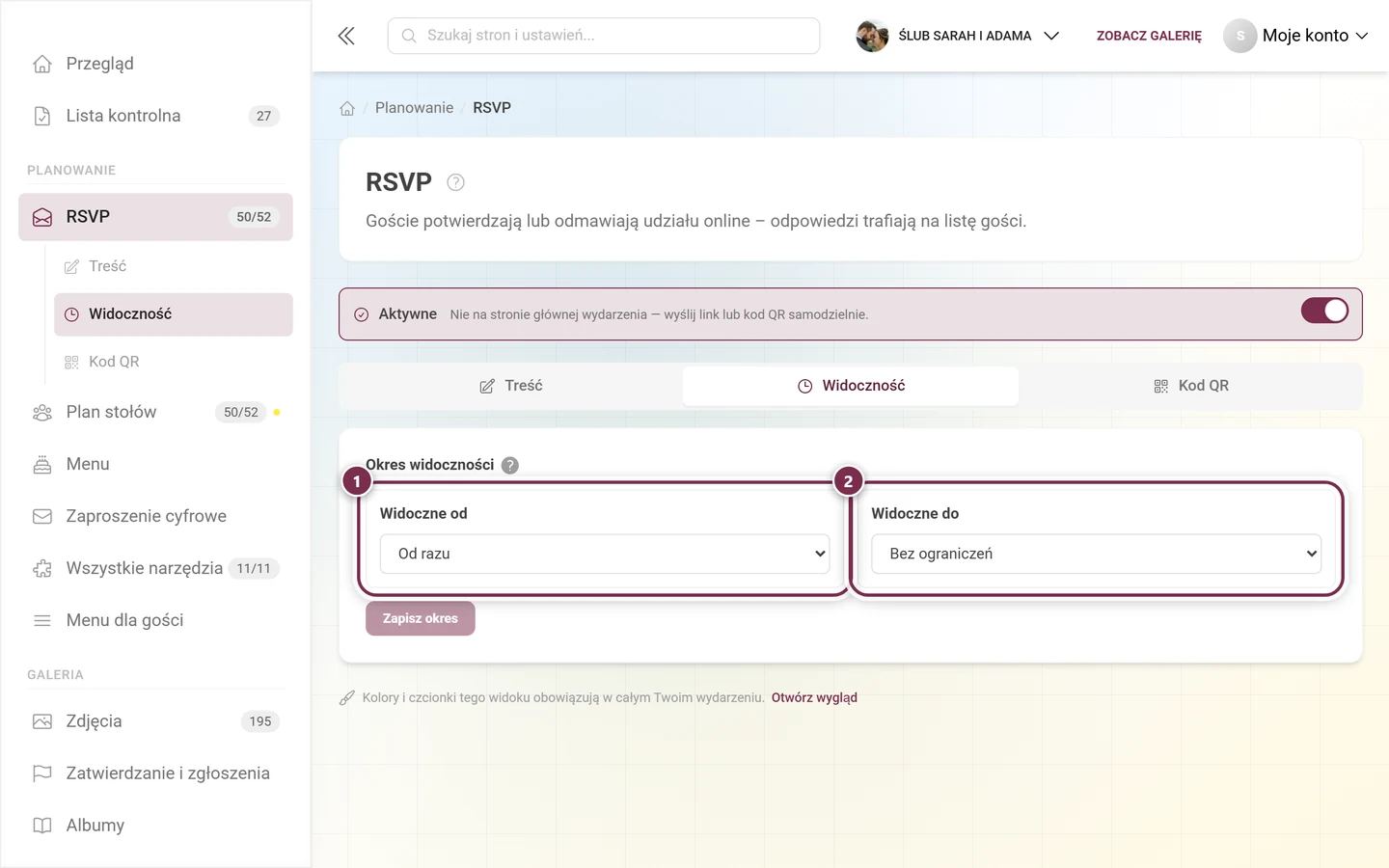Open the Widoczne od dropdown
This screenshot has width=1389, height=868.
click(605, 554)
